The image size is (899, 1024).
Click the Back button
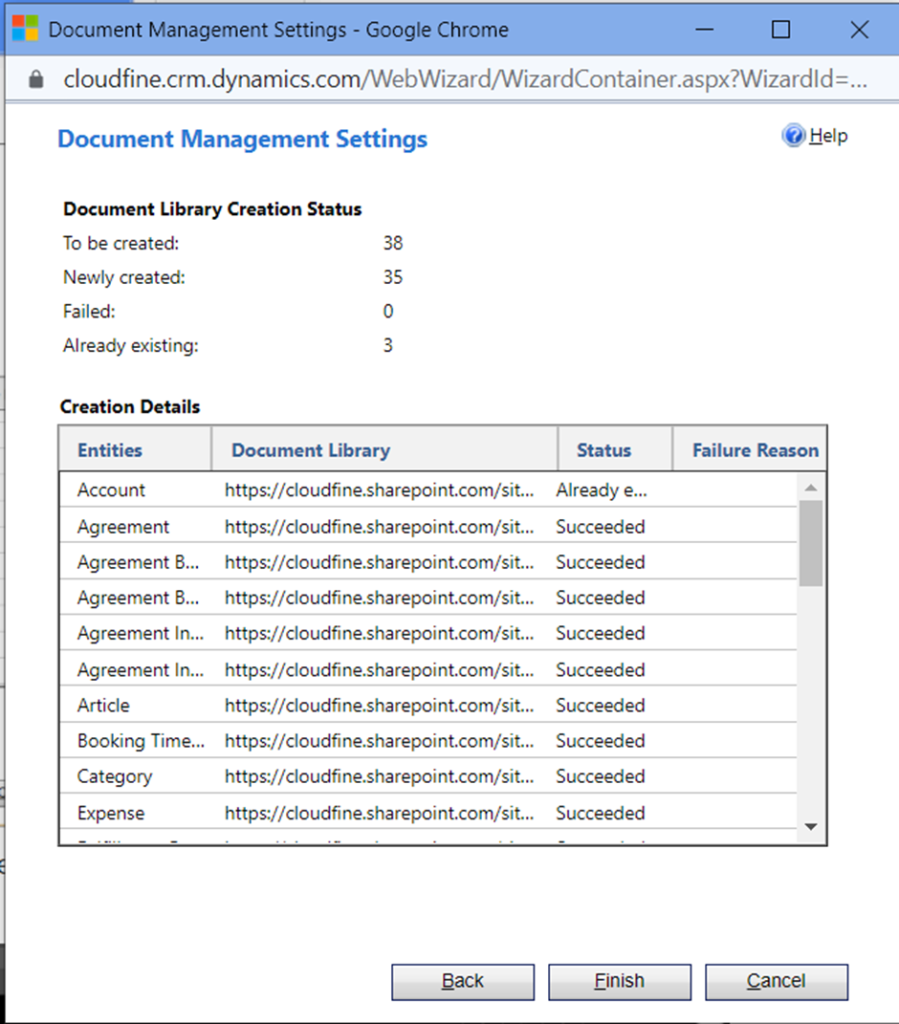pyautogui.click(x=463, y=982)
